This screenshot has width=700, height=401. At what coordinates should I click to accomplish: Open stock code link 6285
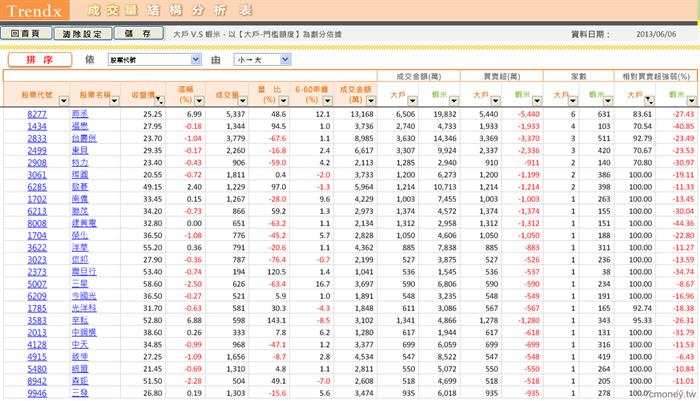point(37,187)
